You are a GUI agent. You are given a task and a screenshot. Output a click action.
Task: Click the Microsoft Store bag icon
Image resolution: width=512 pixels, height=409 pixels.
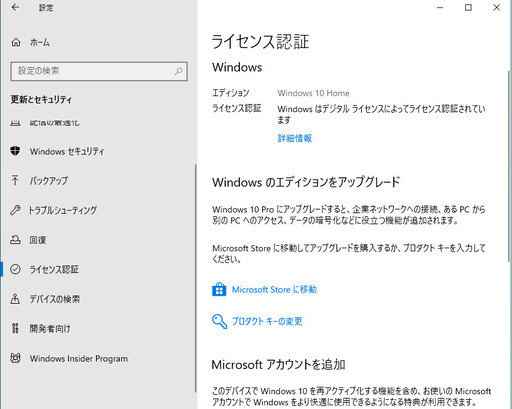219,289
